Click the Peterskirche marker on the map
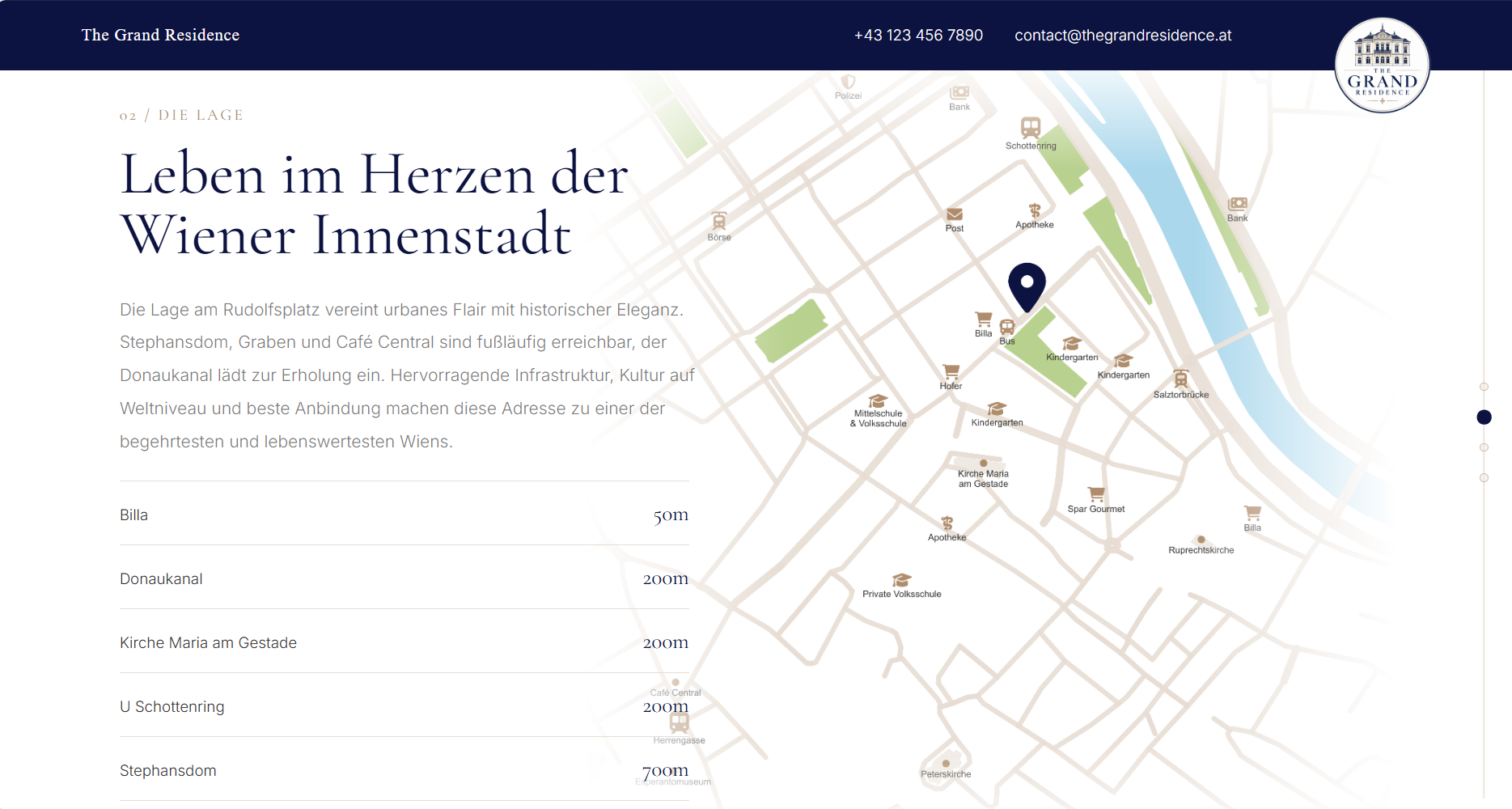Screen dimensions: 1512x809 pyautogui.click(x=946, y=763)
